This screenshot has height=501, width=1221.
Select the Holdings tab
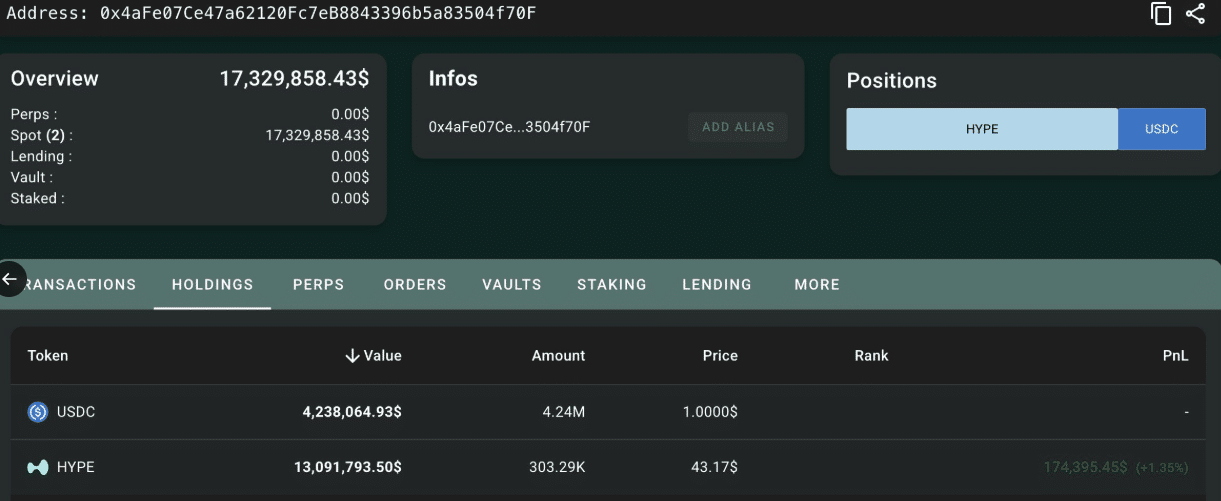(x=213, y=285)
